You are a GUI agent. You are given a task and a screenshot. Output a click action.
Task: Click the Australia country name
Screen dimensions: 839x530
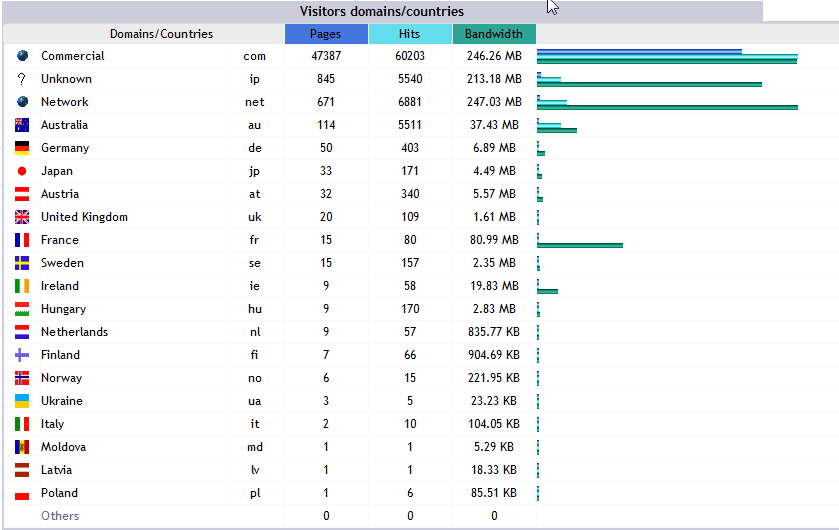[64, 125]
